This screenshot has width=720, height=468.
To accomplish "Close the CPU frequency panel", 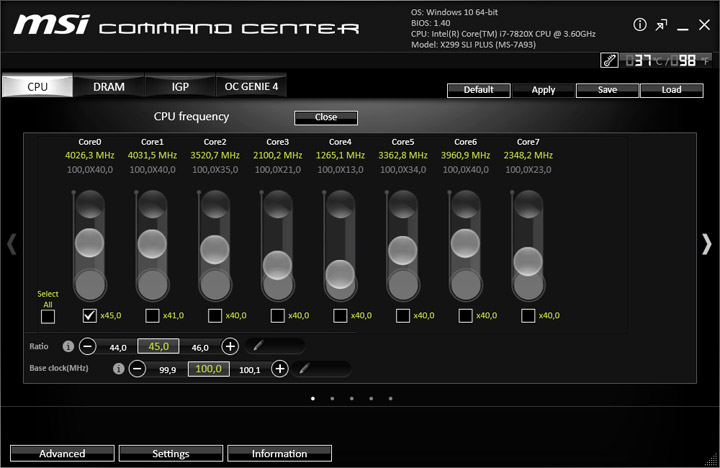I will [x=326, y=118].
